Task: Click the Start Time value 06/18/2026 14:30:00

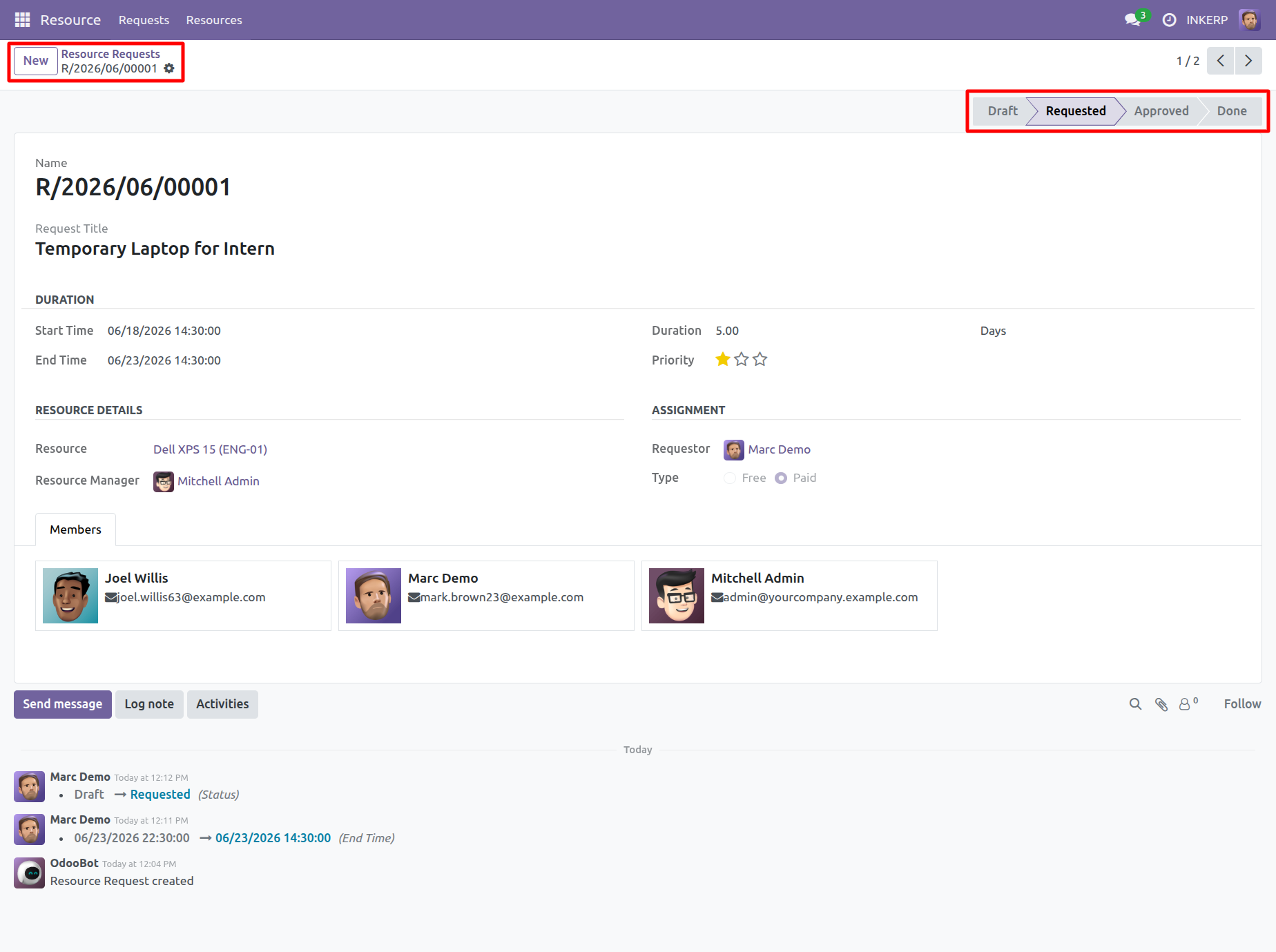Action: click(x=164, y=331)
